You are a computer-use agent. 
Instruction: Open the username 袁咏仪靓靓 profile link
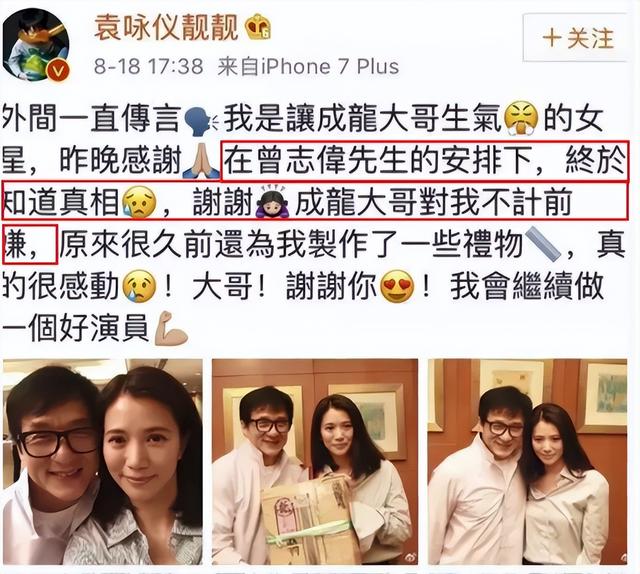click(166, 27)
